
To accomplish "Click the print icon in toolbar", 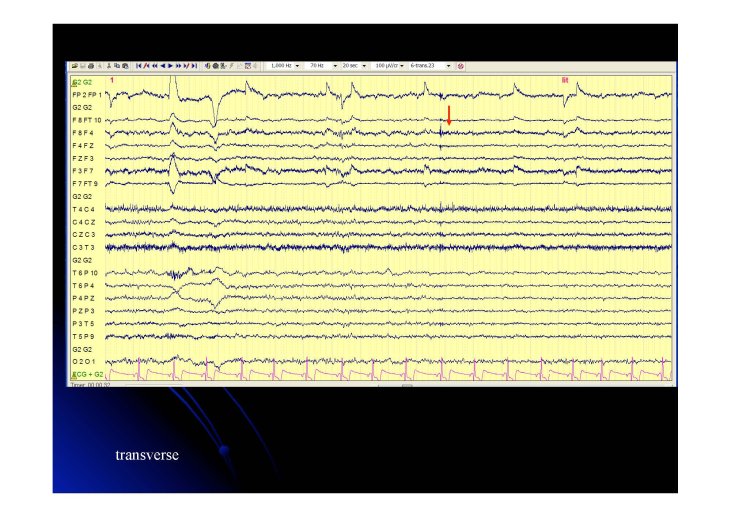I will [x=91, y=66].
